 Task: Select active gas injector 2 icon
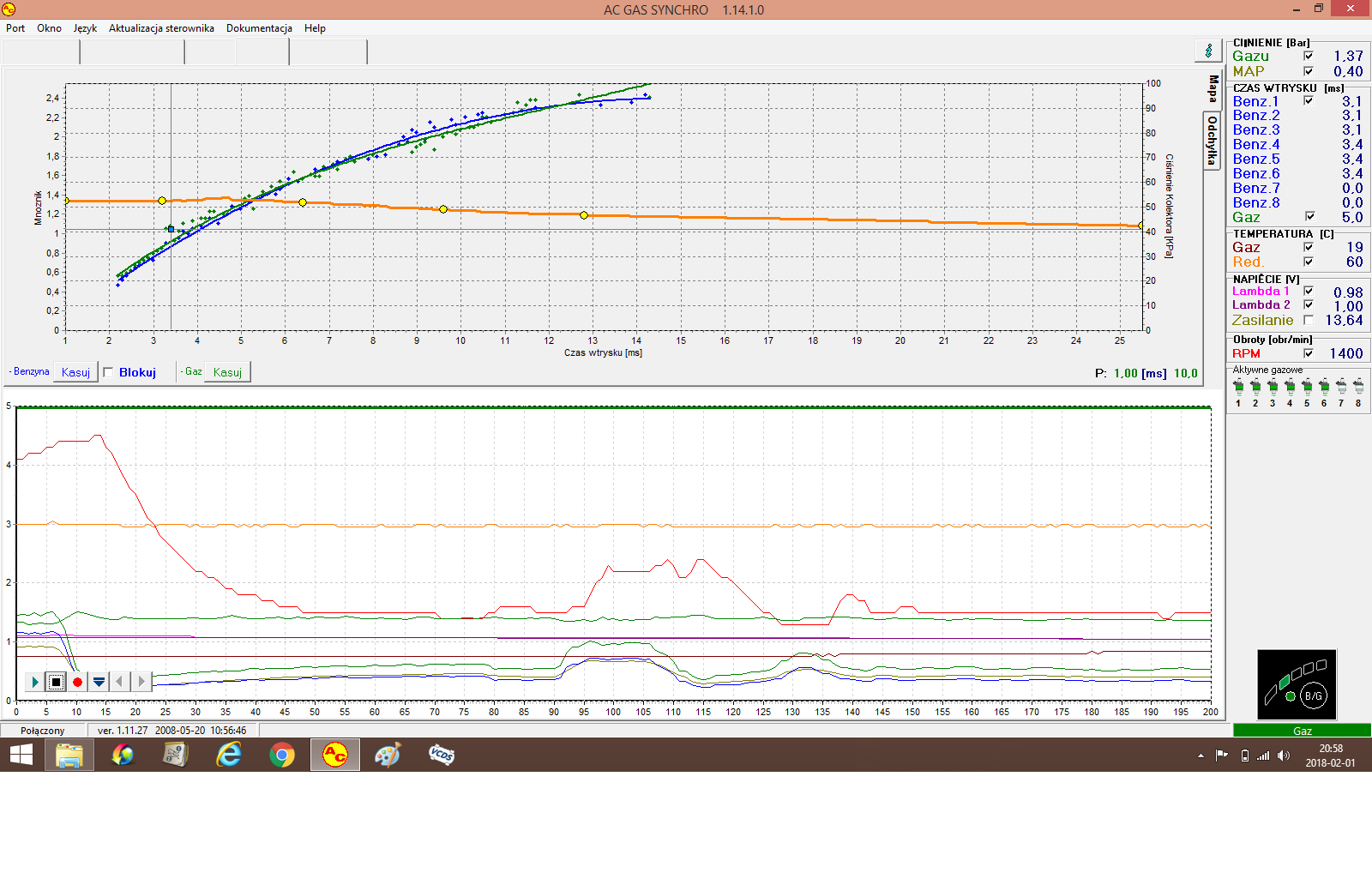[x=1255, y=387]
